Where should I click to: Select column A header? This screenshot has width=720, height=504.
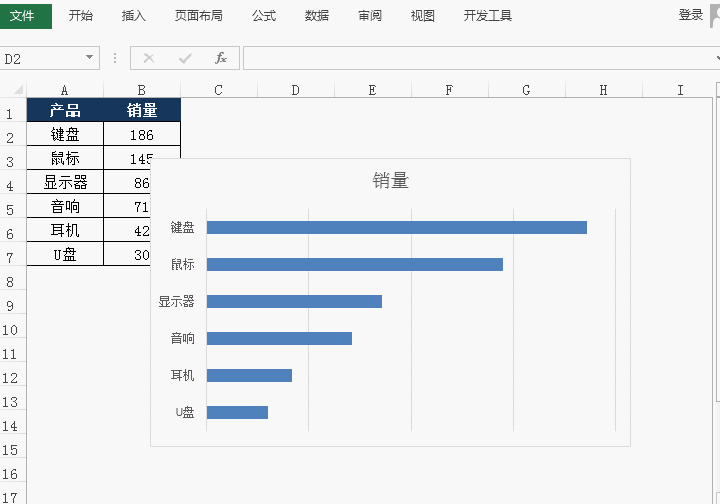[65, 90]
